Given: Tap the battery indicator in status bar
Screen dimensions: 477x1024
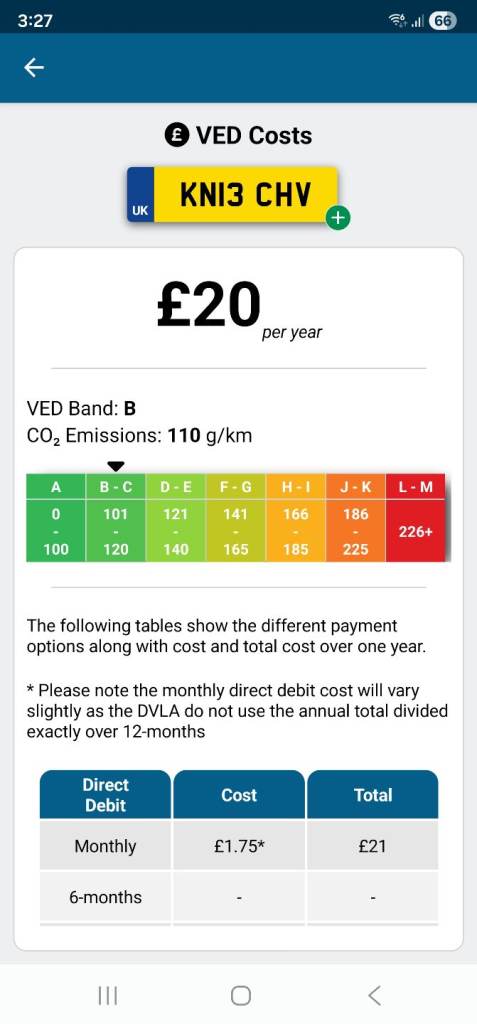Looking at the screenshot, I should pos(442,21).
